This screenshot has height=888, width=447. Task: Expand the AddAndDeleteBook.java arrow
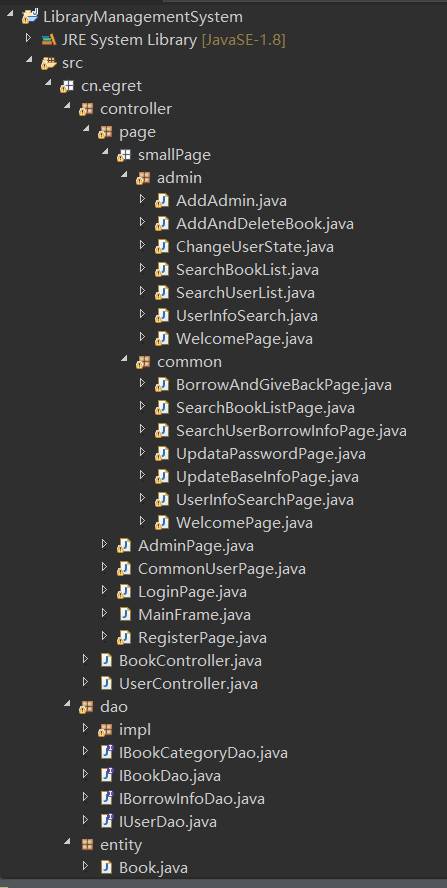click(x=143, y=223)
